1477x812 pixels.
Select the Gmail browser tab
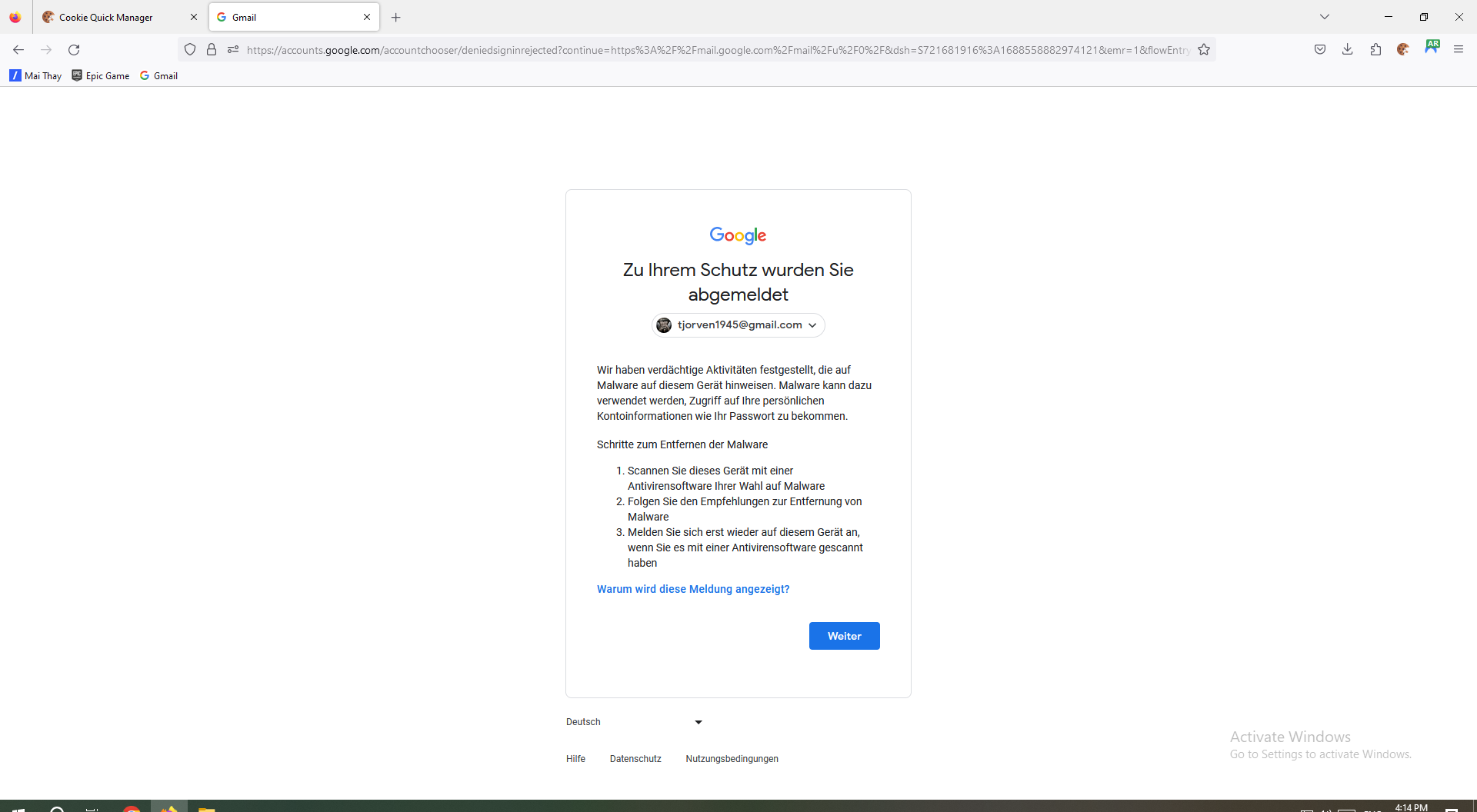(x=294, y=17)
